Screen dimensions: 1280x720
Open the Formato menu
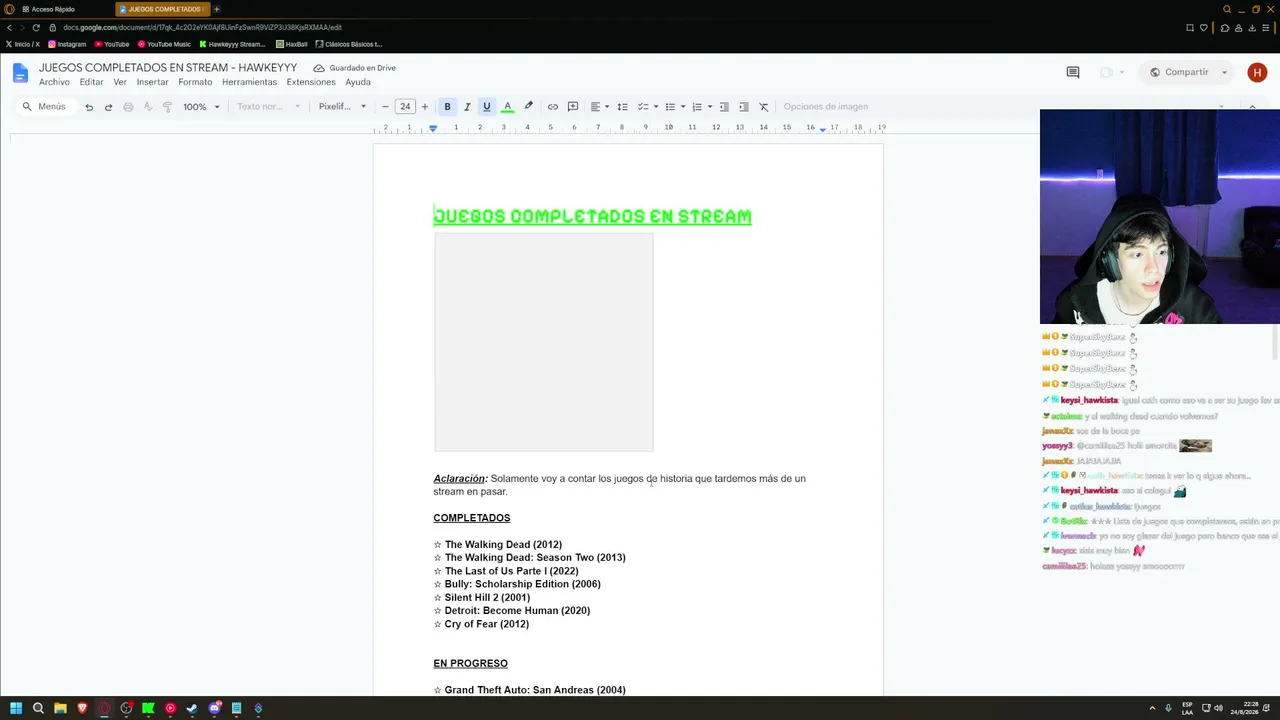click(x=195, y=82)
